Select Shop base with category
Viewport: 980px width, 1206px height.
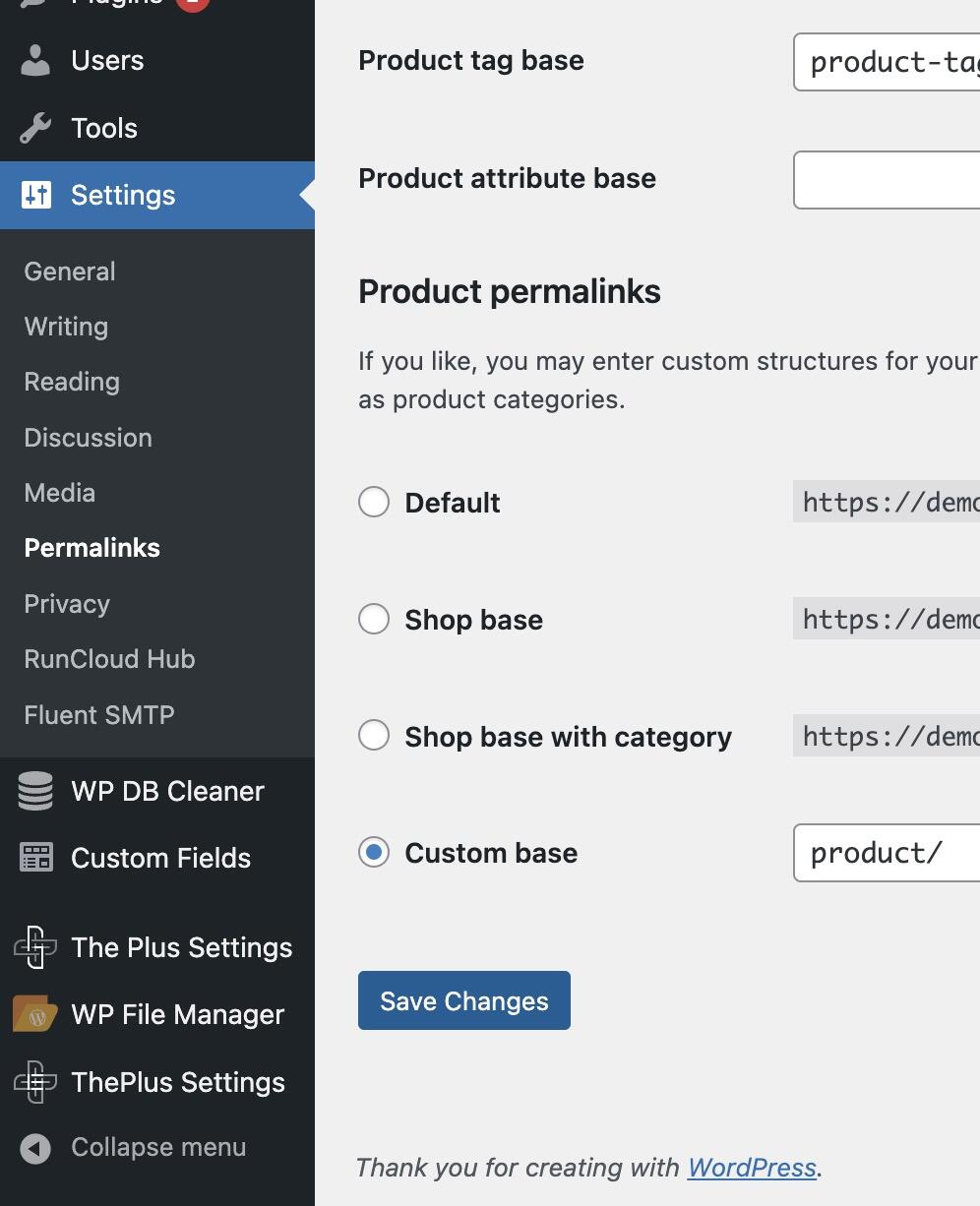tap(374, 735)
